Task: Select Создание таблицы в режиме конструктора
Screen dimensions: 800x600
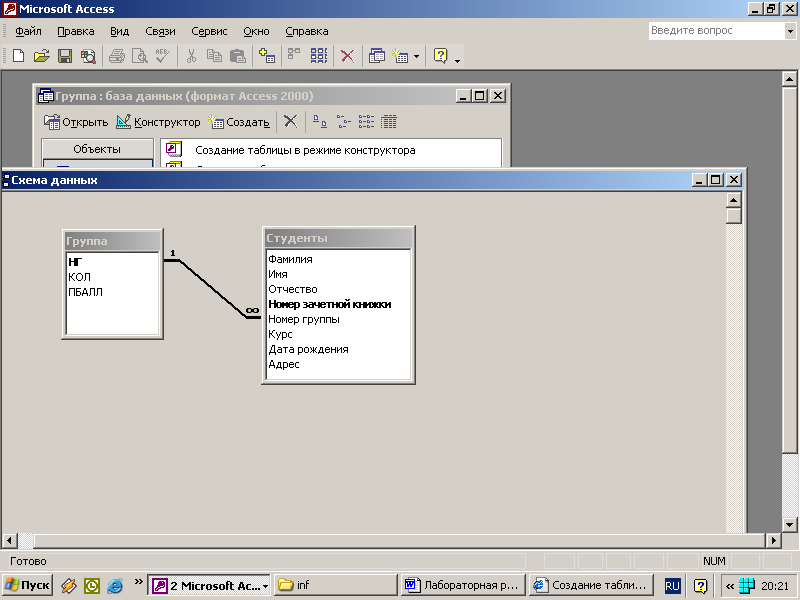Action: pos(305,151)
